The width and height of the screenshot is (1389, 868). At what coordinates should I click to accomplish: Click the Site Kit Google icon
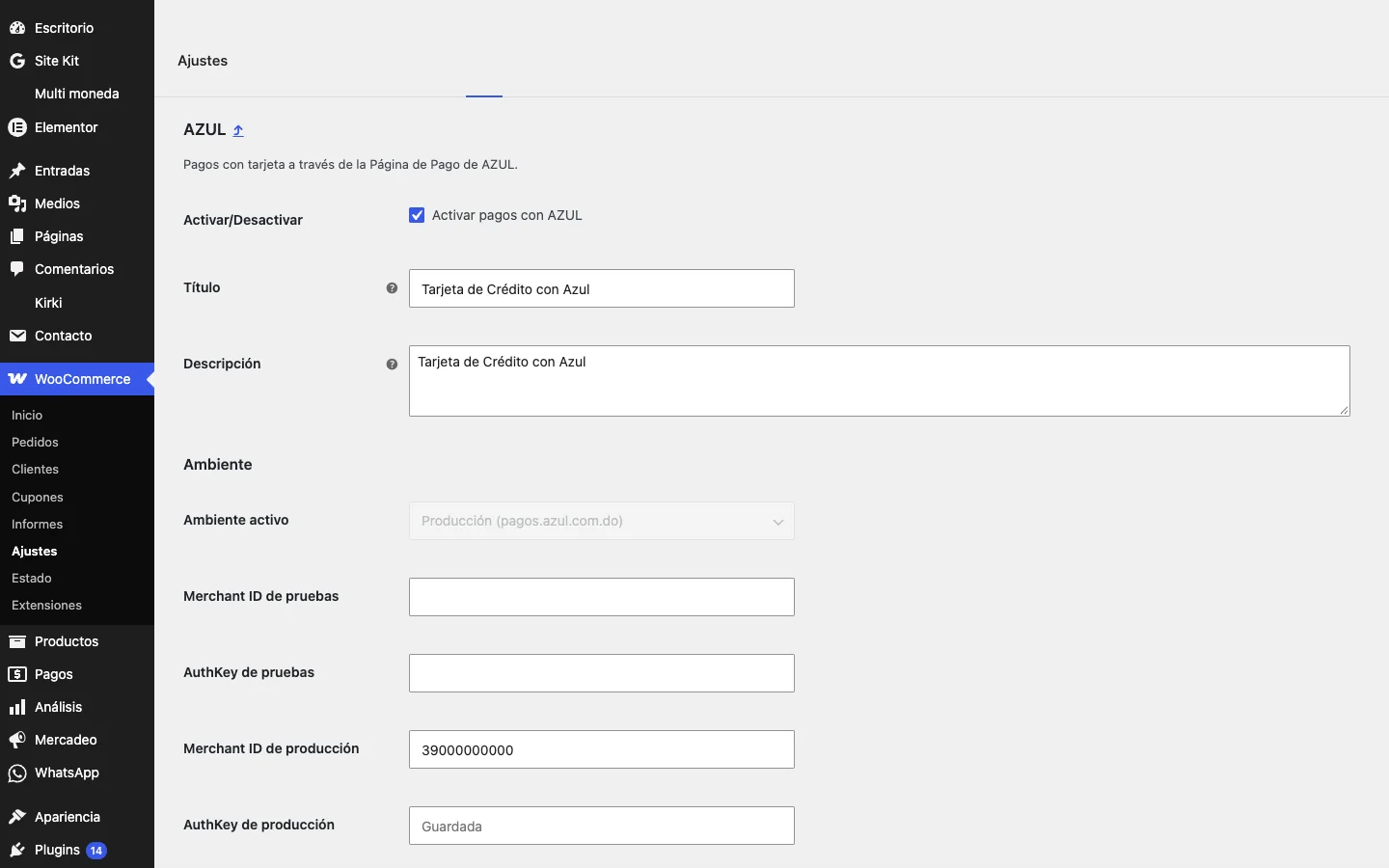click(x=17, y=61)
